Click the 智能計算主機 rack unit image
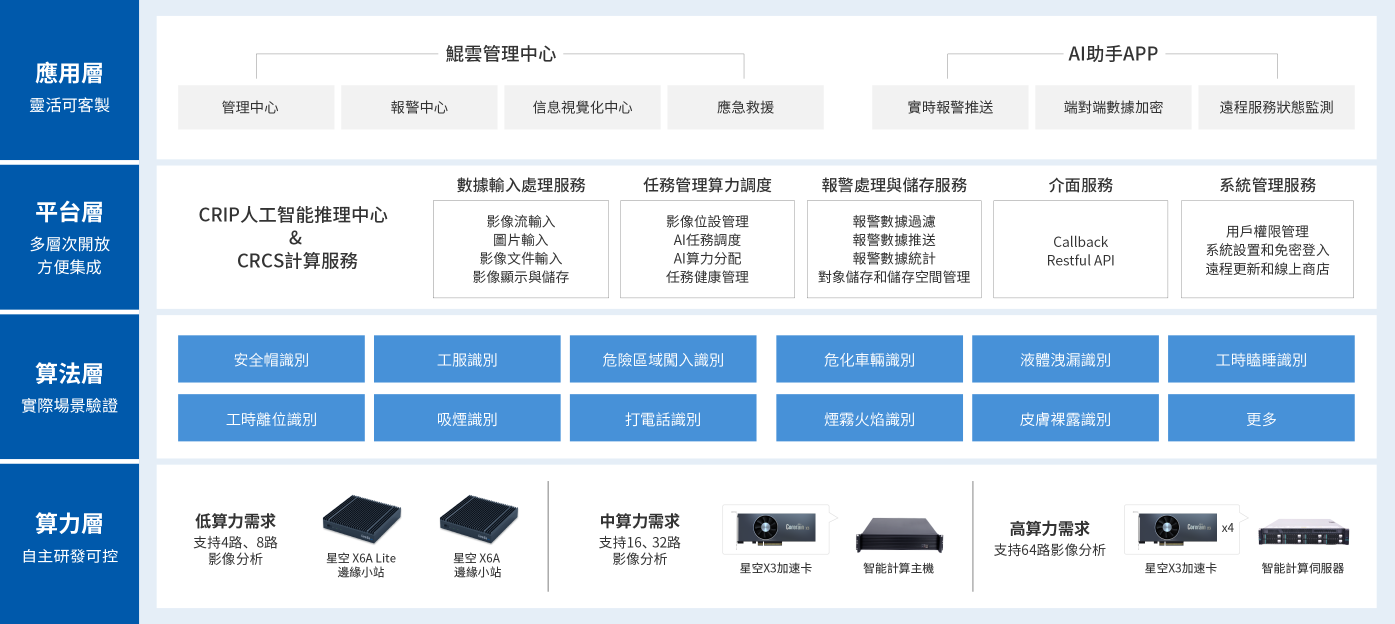The height and width of the screenshot is (624, 1395). tap(899, 535)
